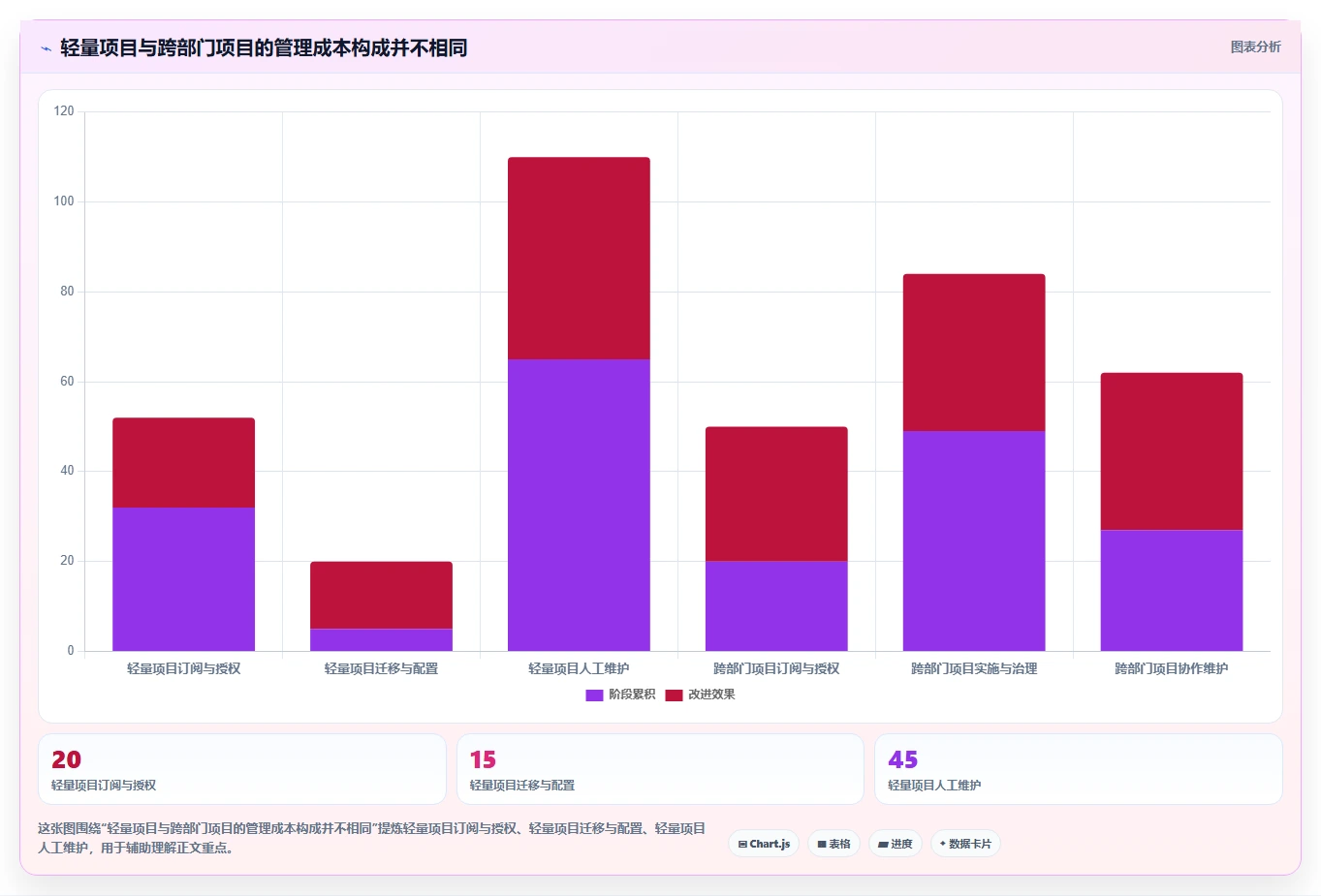Viewport: 1321px width, 896px height.
Task: Click the x-axis label 跨部门项目实施与治理
Action: (x=974, y=668)
